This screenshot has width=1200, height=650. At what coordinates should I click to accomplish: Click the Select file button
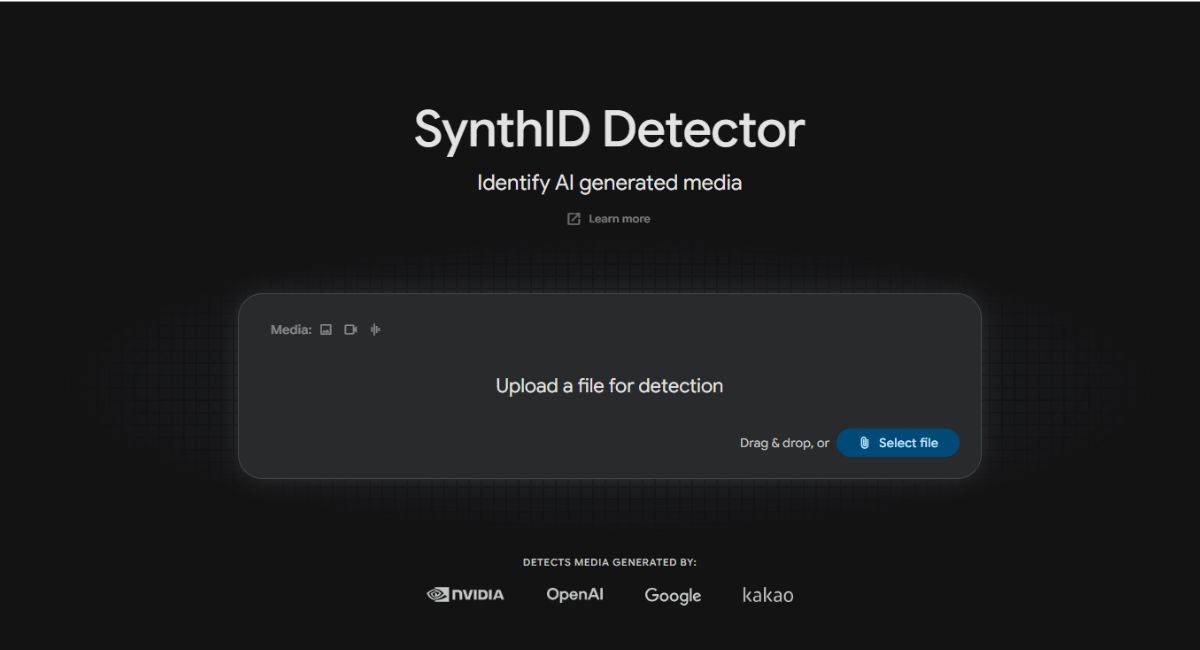pos(898,443)
